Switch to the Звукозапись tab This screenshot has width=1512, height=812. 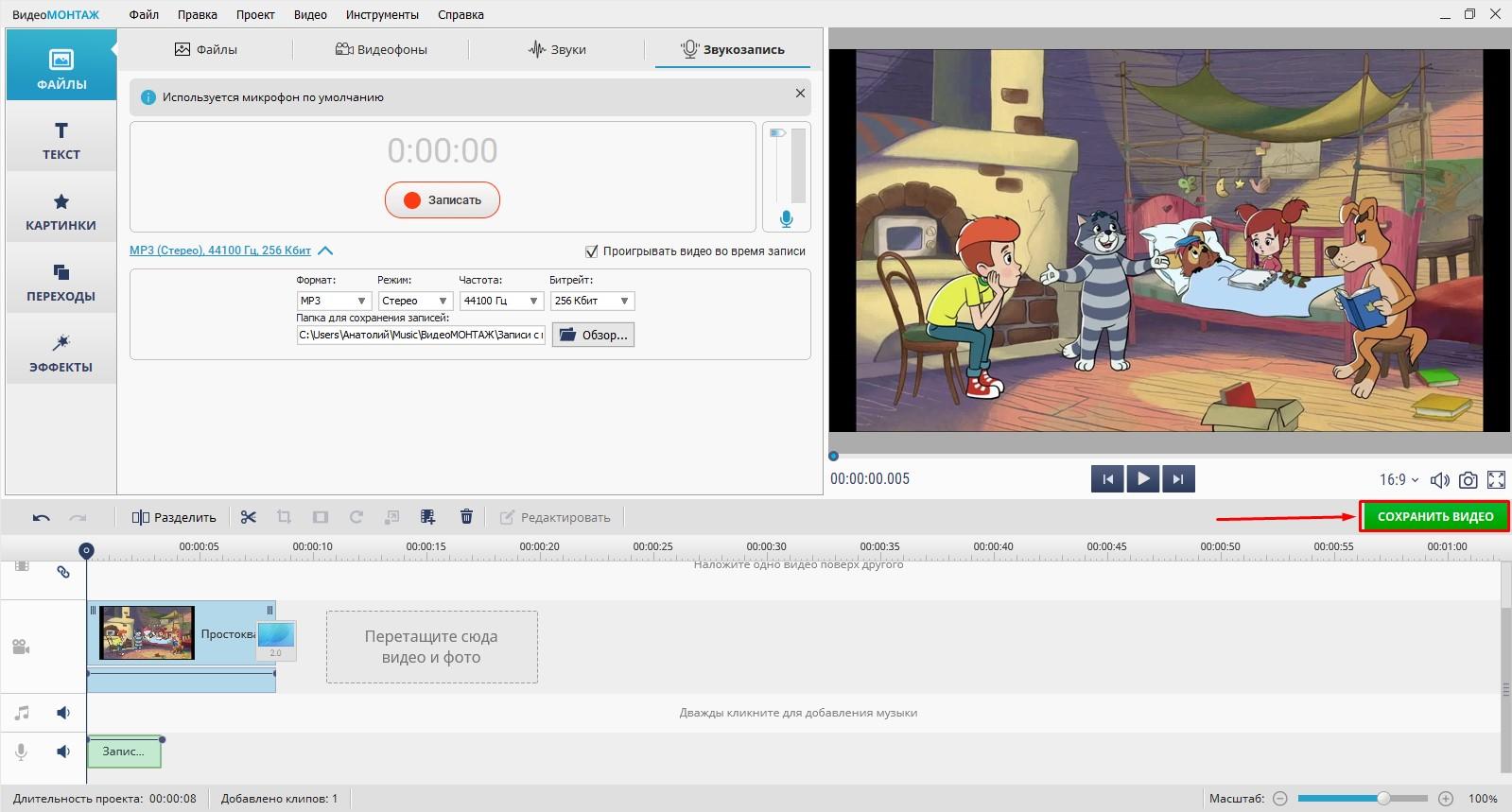733,49
